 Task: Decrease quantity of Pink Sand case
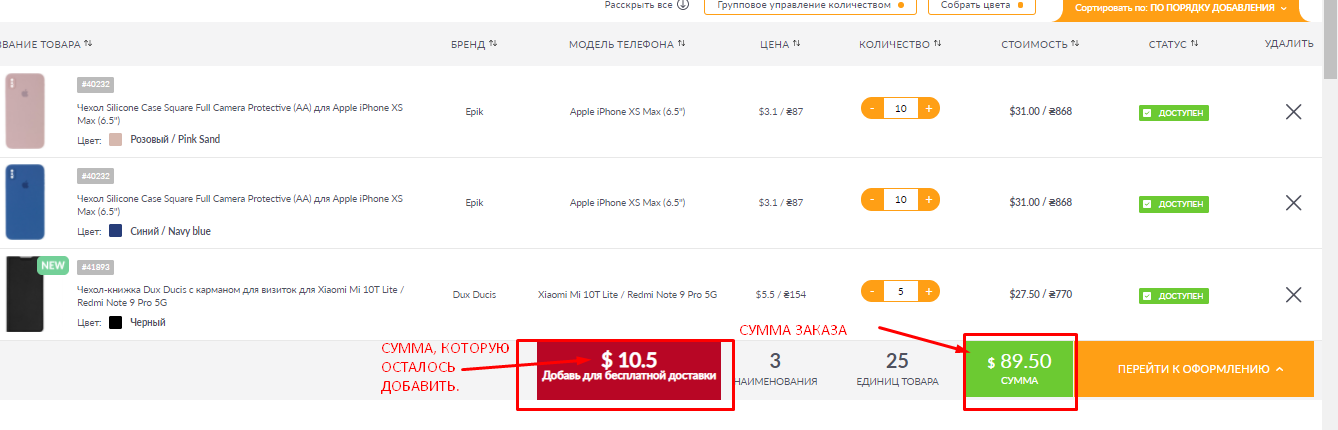(872, 108)
